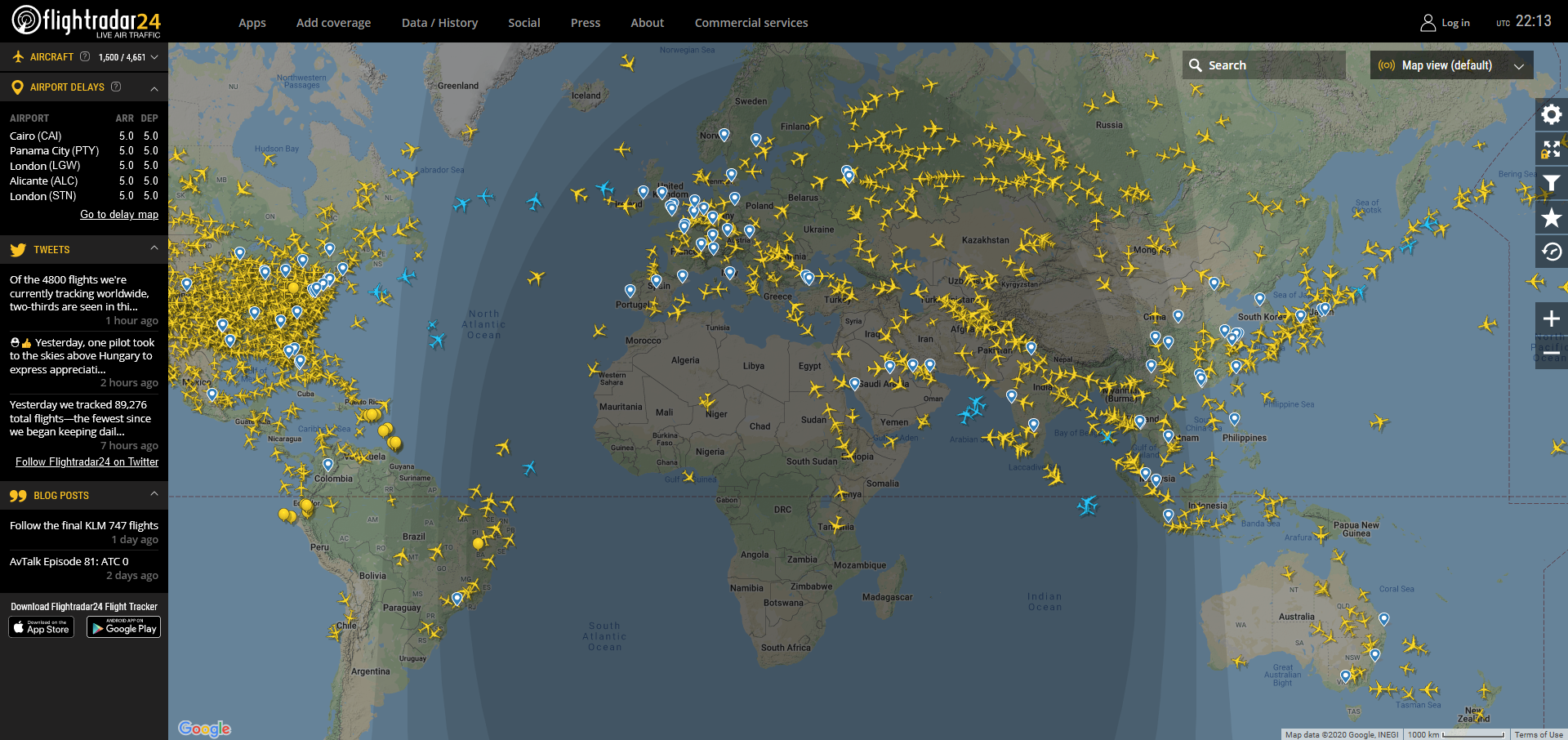This screenshot has height=740, width=1568.
Task: Select the airport pin in eastern Australia
Action: coord(1383,619)
